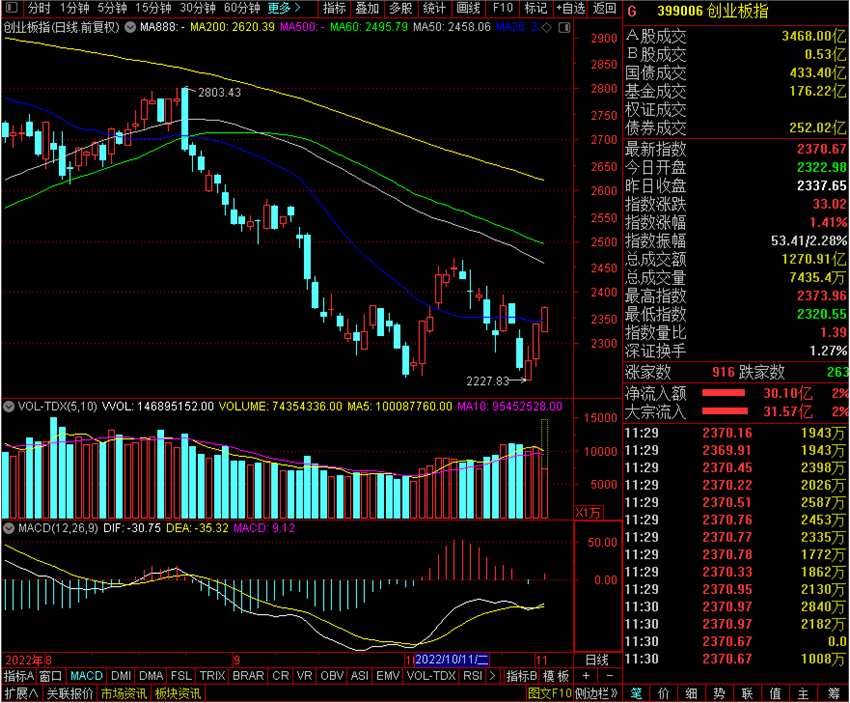
Task: Select the 势 tab in bottom-right strip
Action: [x=719, y=693]
